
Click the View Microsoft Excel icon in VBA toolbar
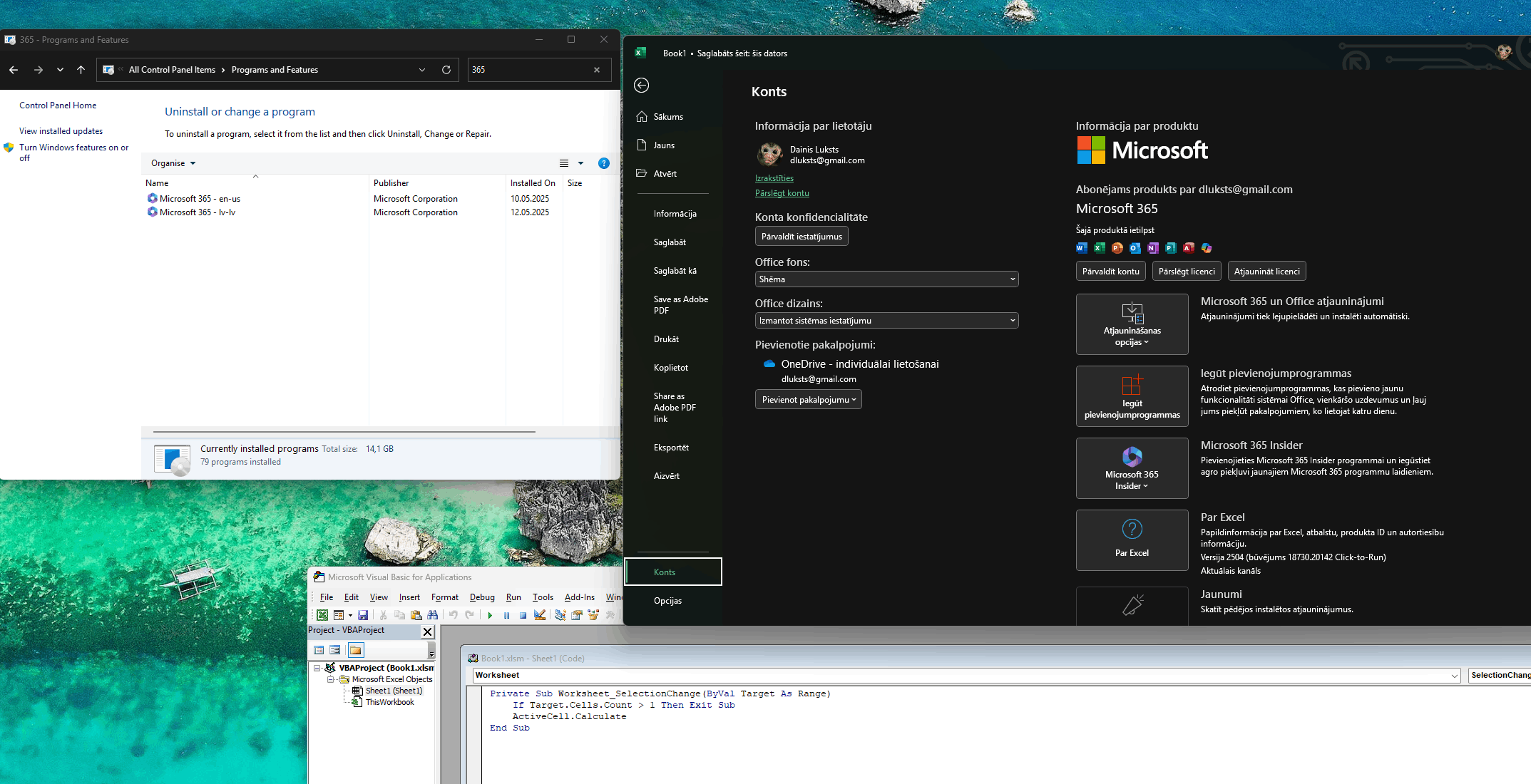(x=322, y=615)
